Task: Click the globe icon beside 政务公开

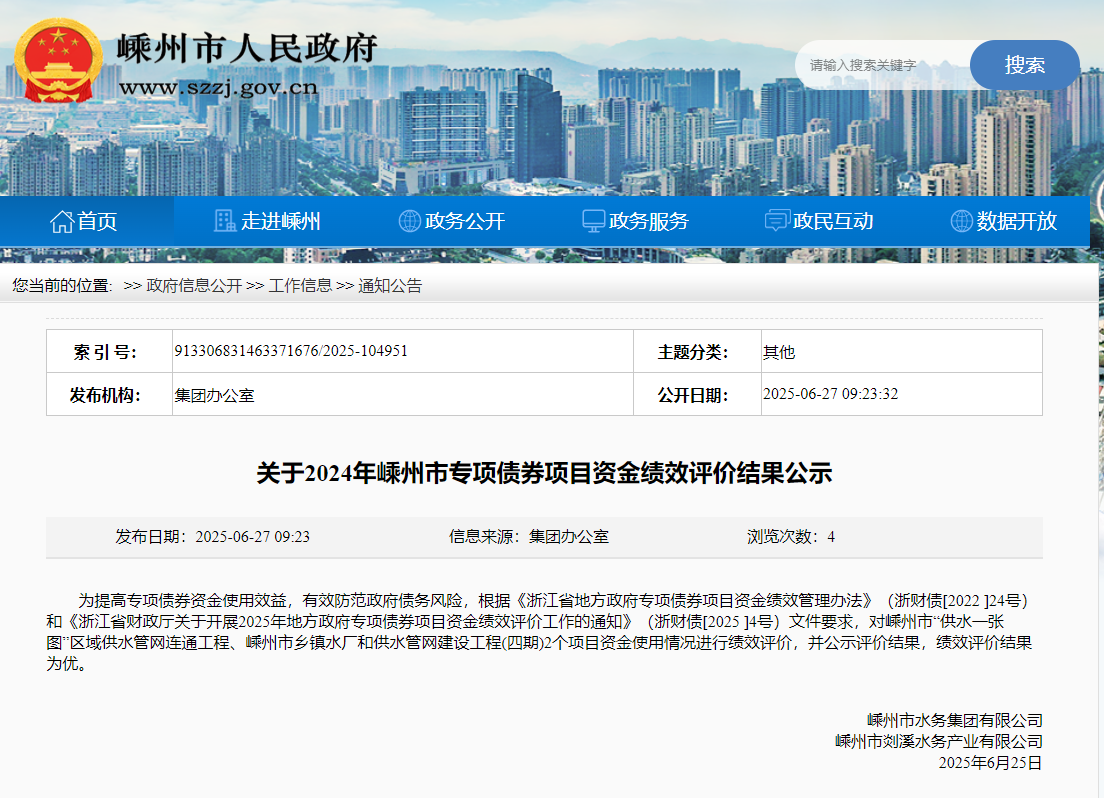Action: 409,221
